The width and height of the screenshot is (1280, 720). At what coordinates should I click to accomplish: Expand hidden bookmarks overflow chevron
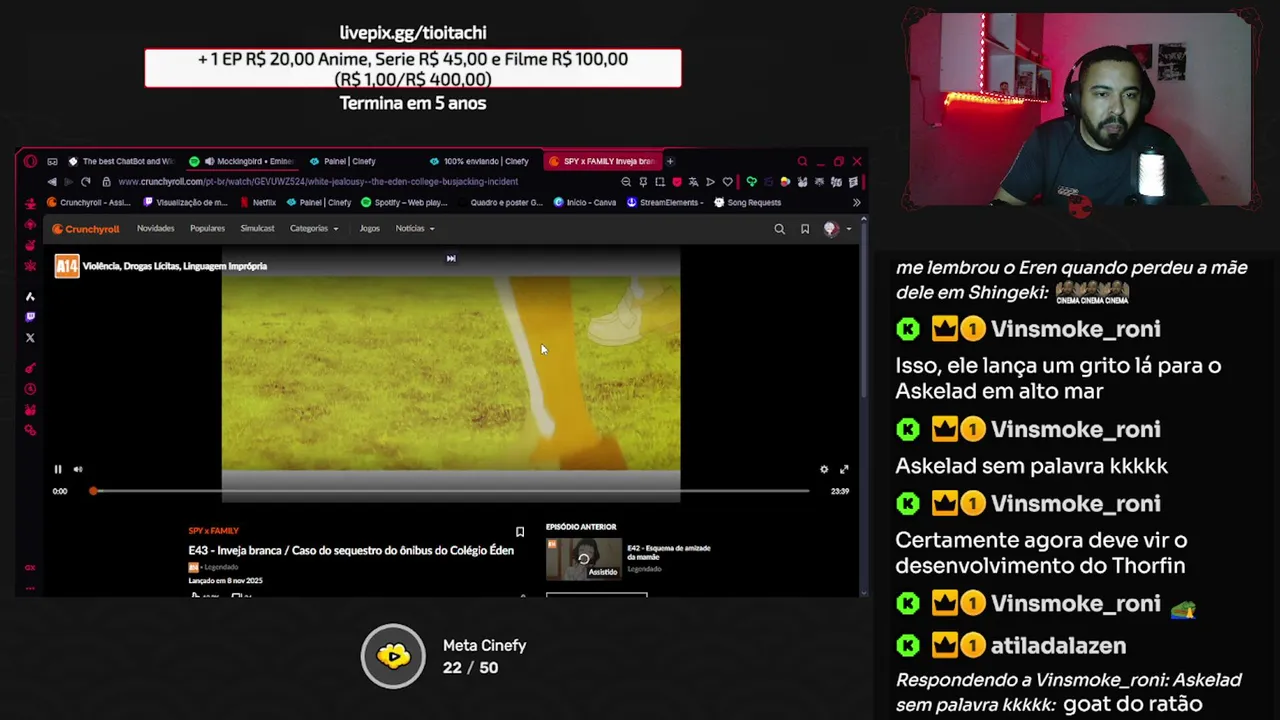point(856,203)
